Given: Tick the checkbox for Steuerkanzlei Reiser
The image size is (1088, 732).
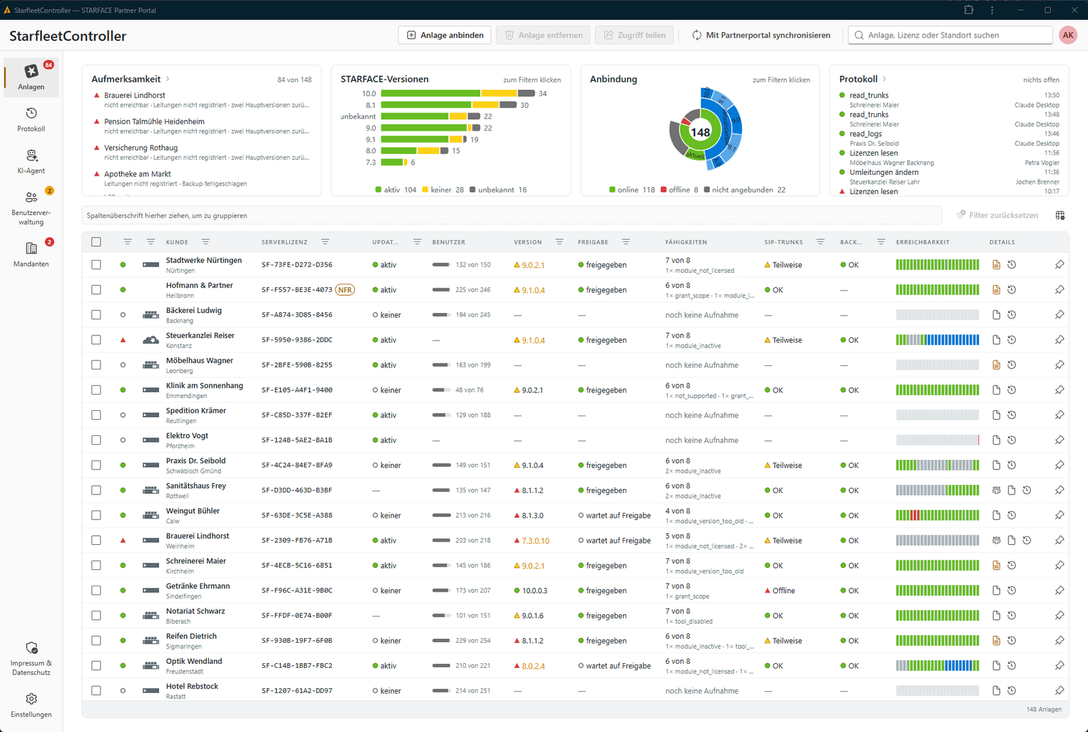Looking at the screenshot, I should click(96, 340).
